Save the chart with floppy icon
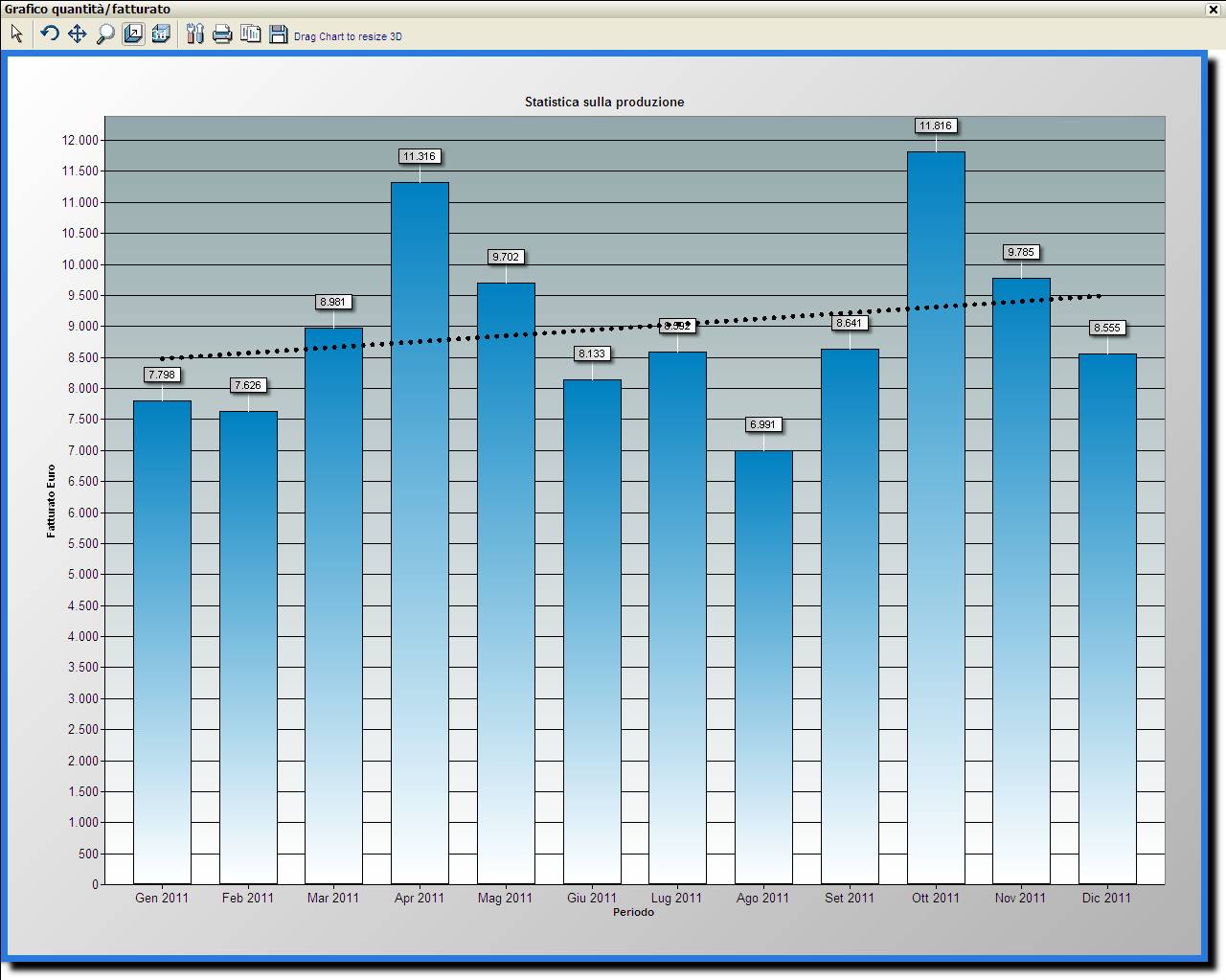 [279, 34]
